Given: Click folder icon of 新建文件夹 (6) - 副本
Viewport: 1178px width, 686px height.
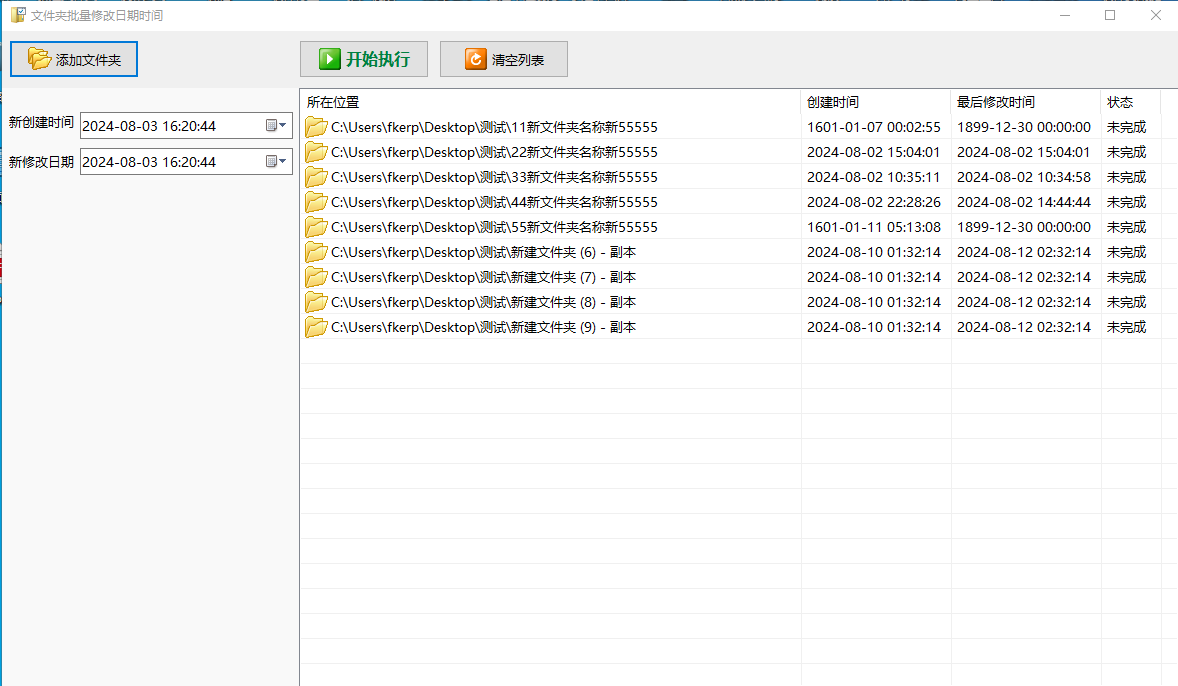Looking at the screenshot, I should coord(316,252).
